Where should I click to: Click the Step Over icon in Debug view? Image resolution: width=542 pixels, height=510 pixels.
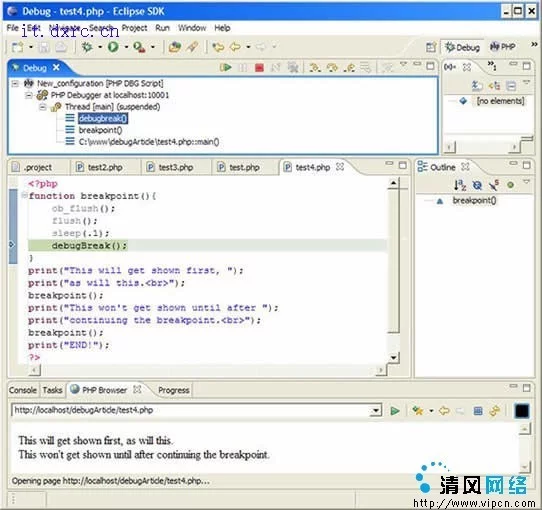tap(332, 67)
